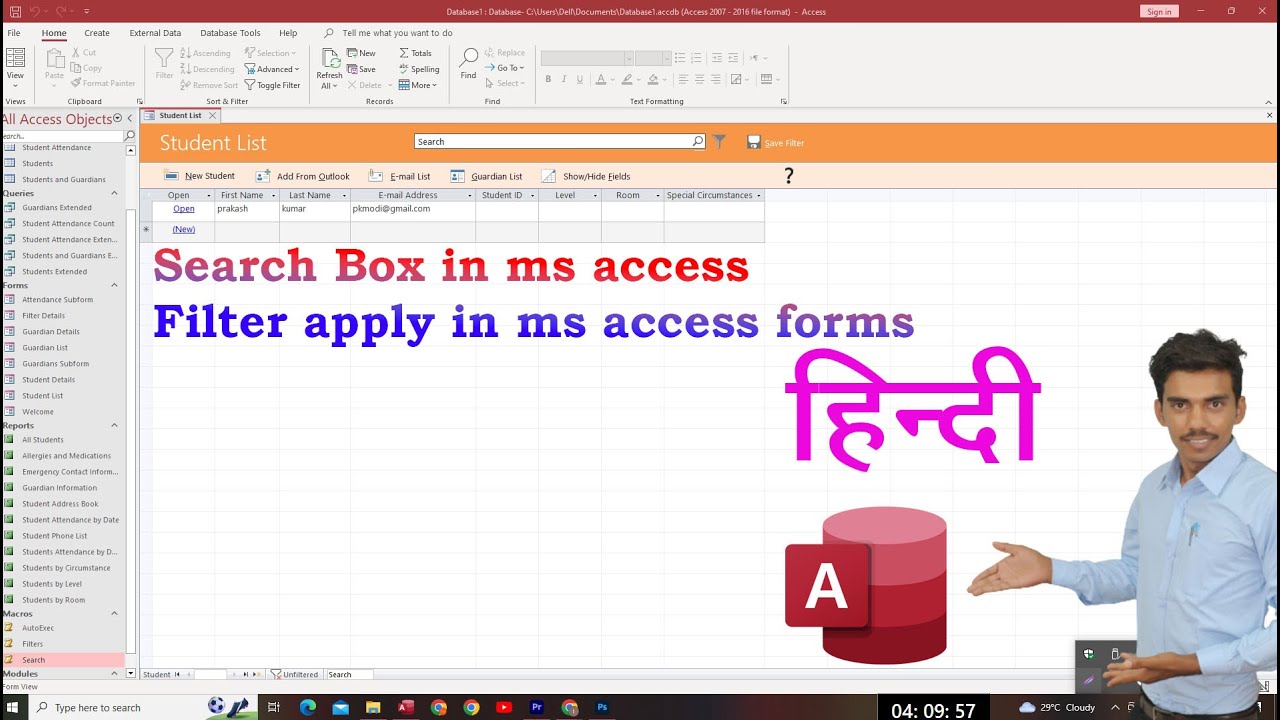
Task: Select the Search macro in navigation pane
Action: [63, 660]
